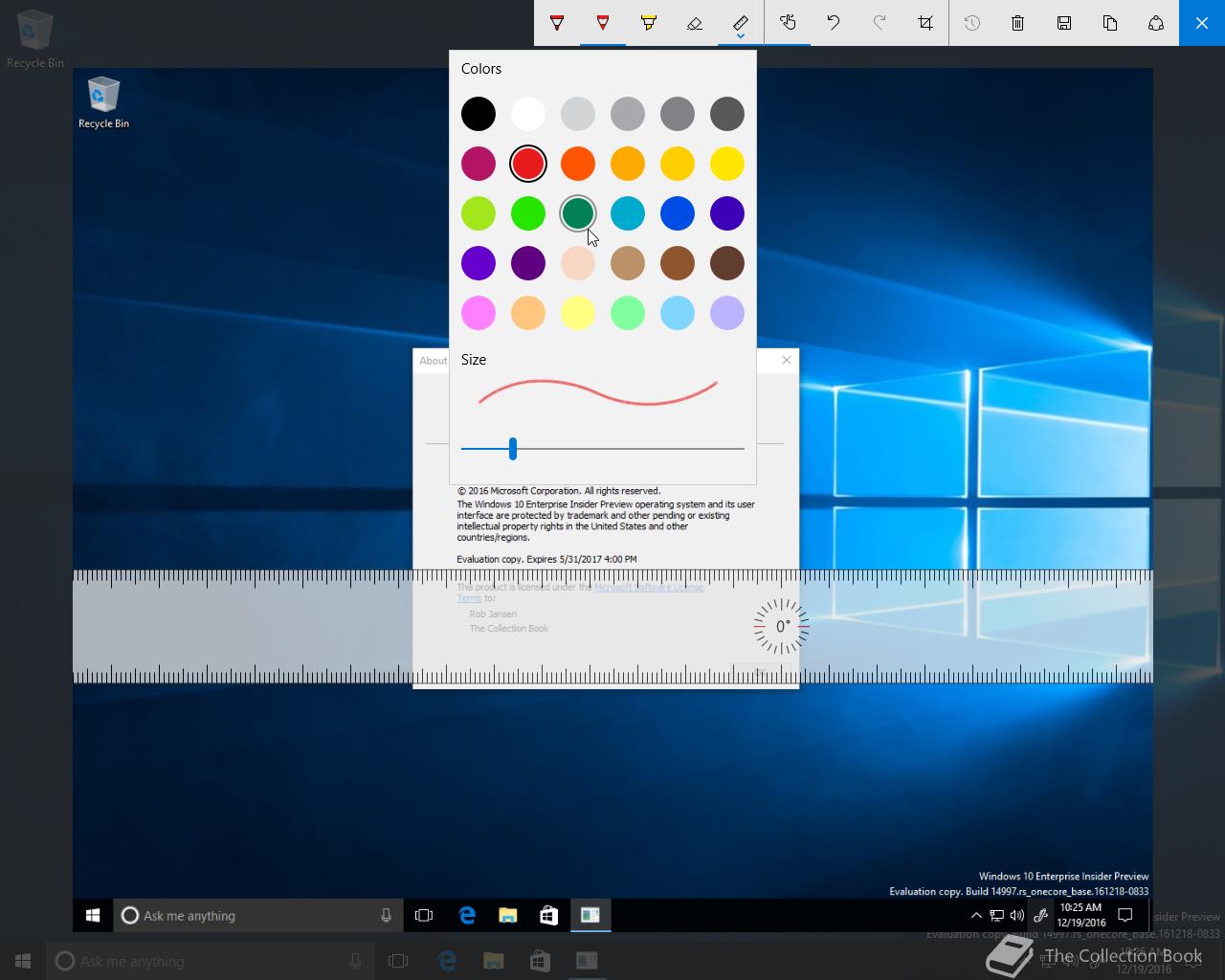Select the highlighter tool
Image resolution: width=1225 pixels, height=980 pixels.
[x=649, y=23]
